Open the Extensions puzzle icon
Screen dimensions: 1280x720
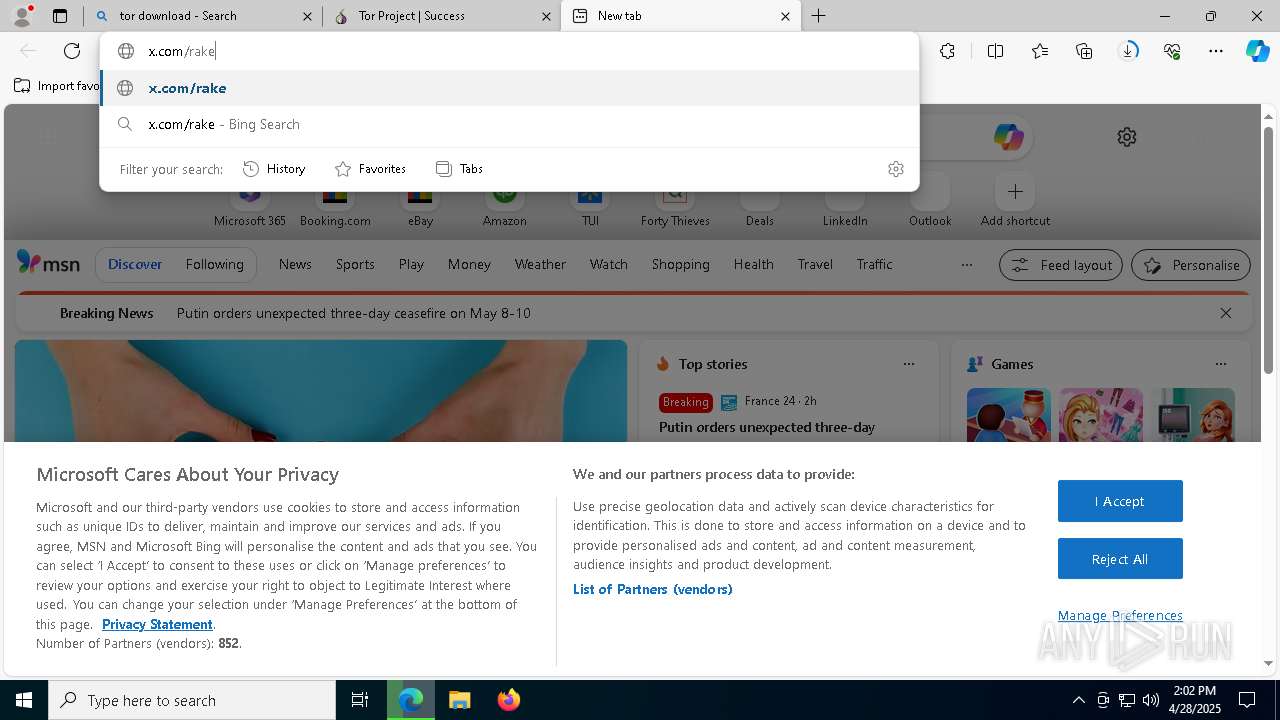[947, 51]
